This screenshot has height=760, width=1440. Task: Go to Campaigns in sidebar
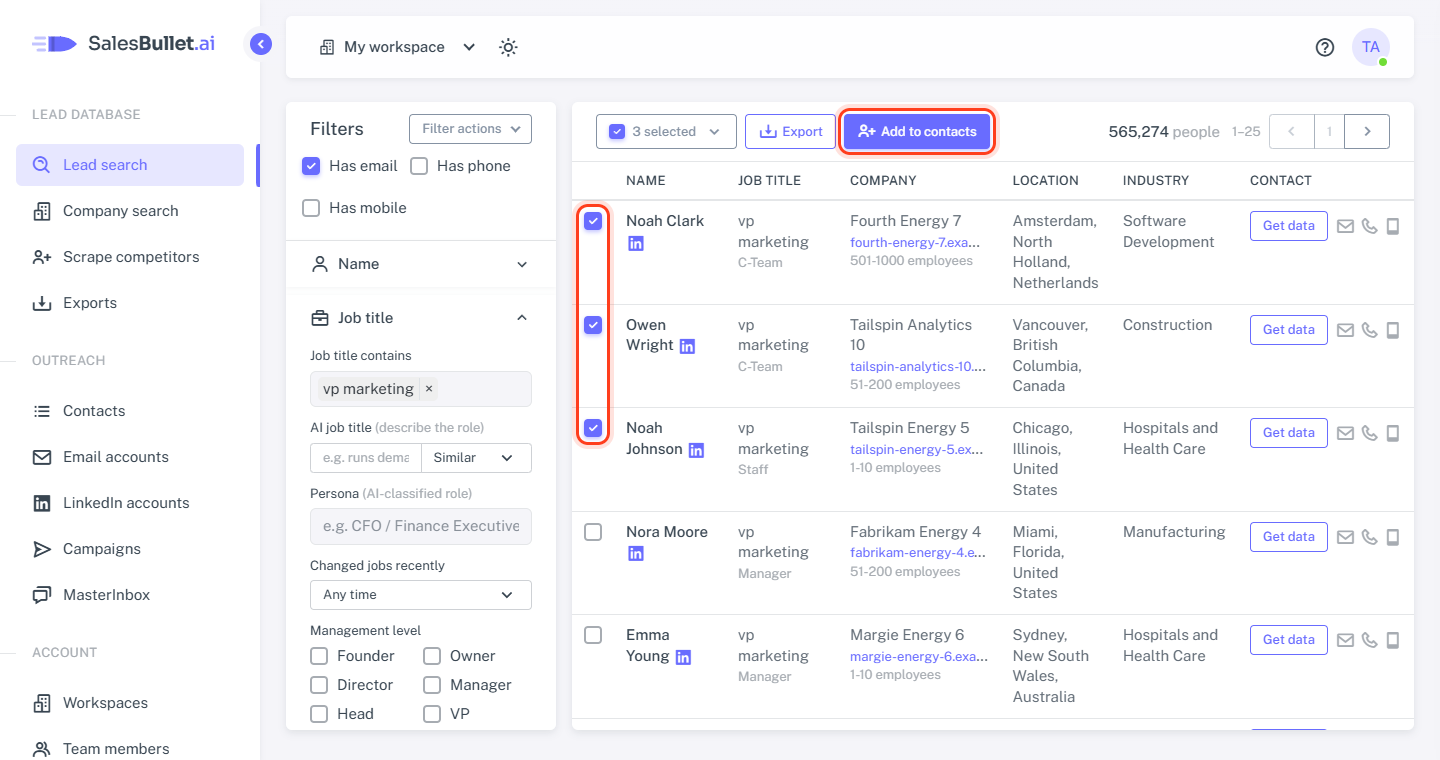pos(130,549)
